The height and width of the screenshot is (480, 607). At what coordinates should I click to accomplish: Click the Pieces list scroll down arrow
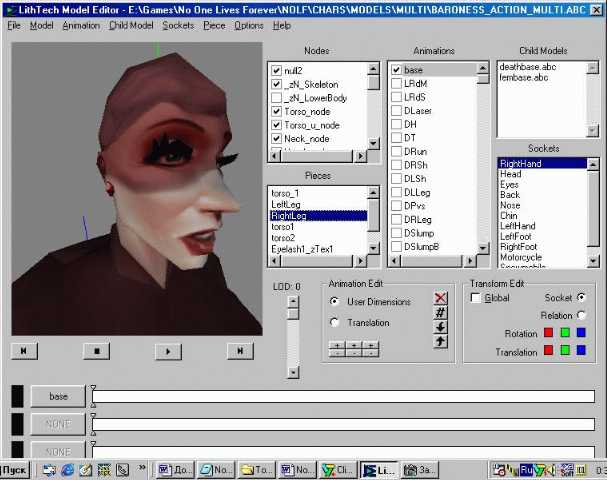point(373,248)
